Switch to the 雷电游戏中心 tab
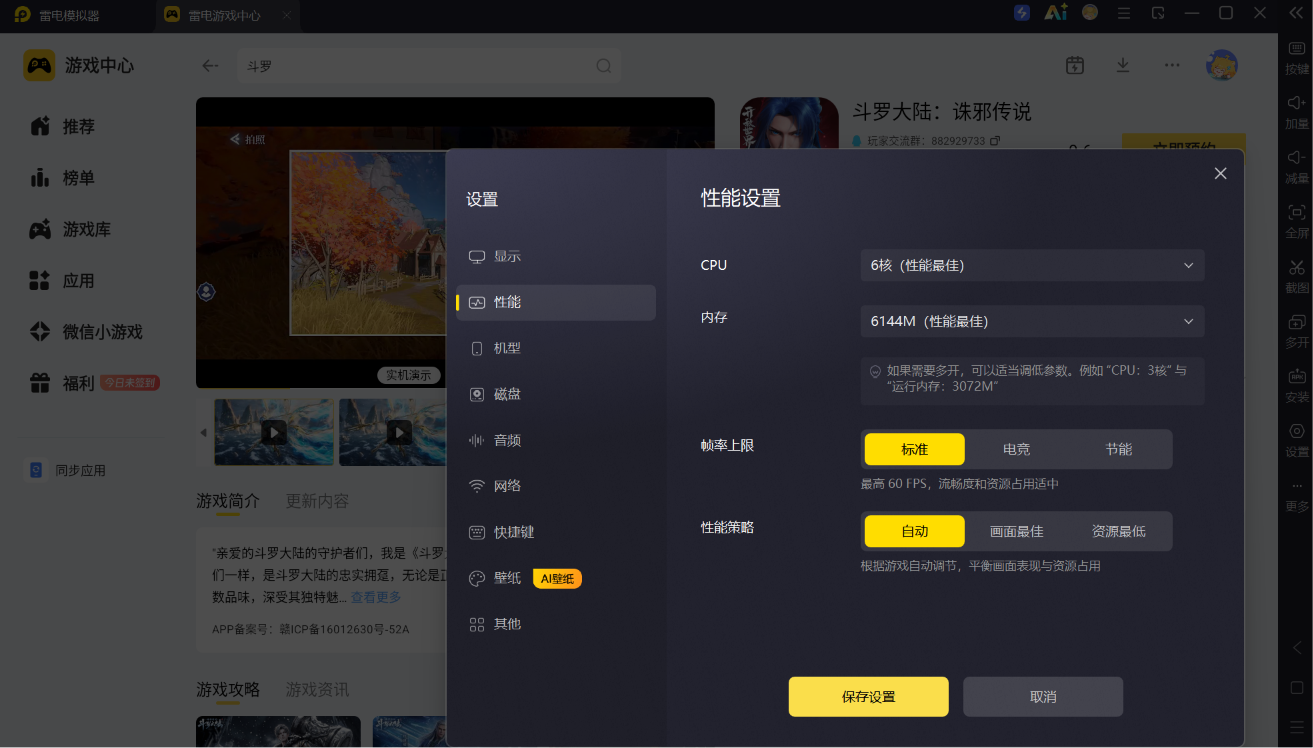 [x=226, y=15]
